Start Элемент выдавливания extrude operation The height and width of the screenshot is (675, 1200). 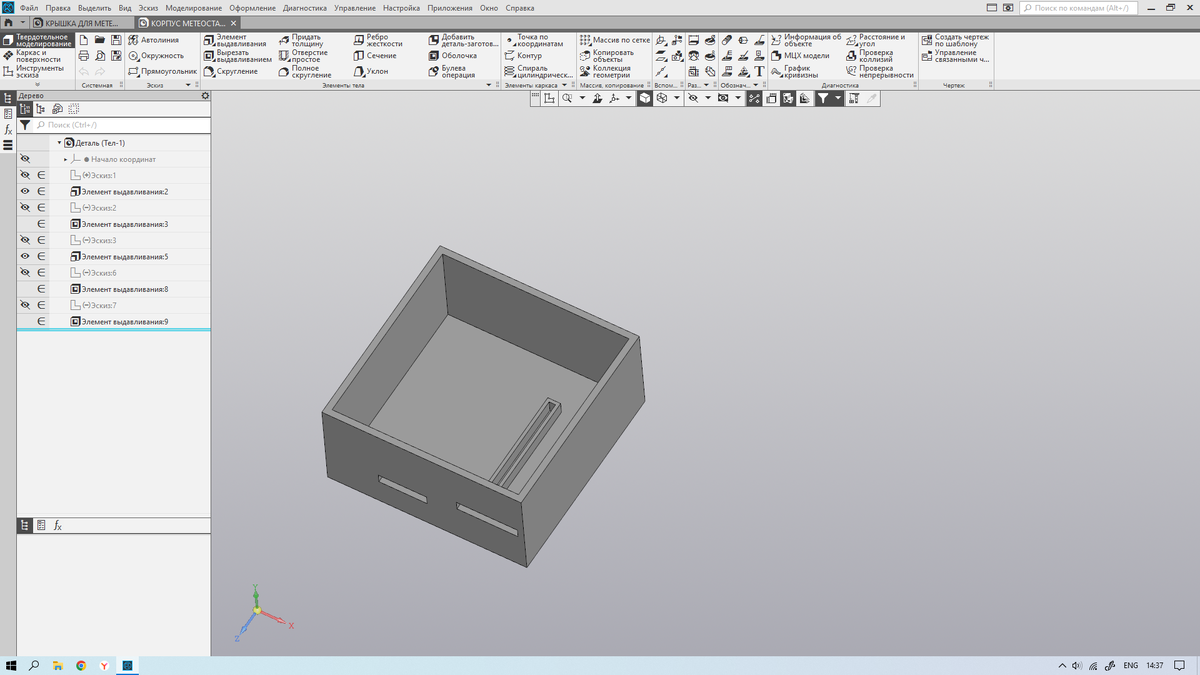pyautogui.click(x=235, y=40)
